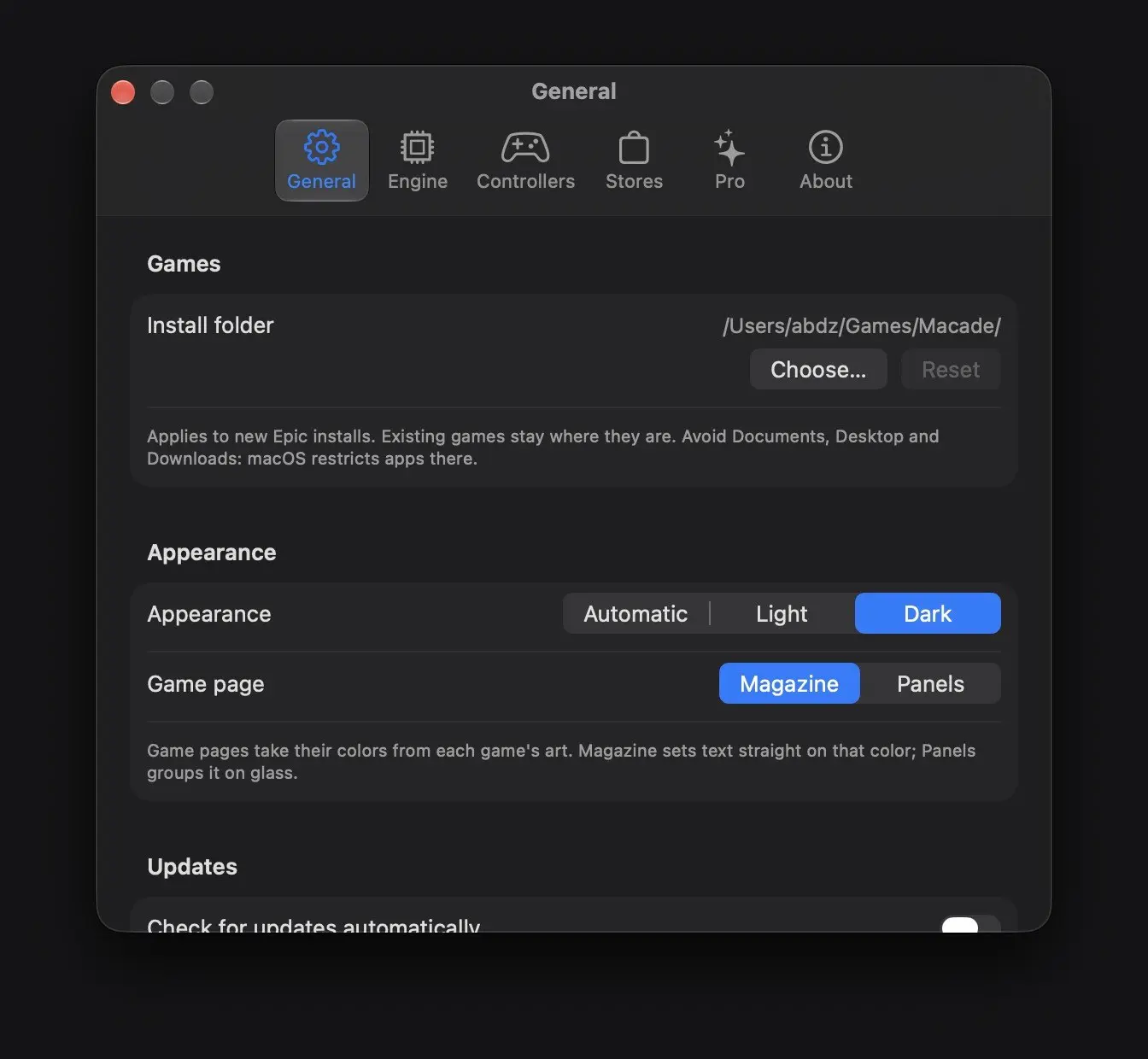
Task: Go to the Stores shopping bag tab
Action: click(x=634, y=161)
